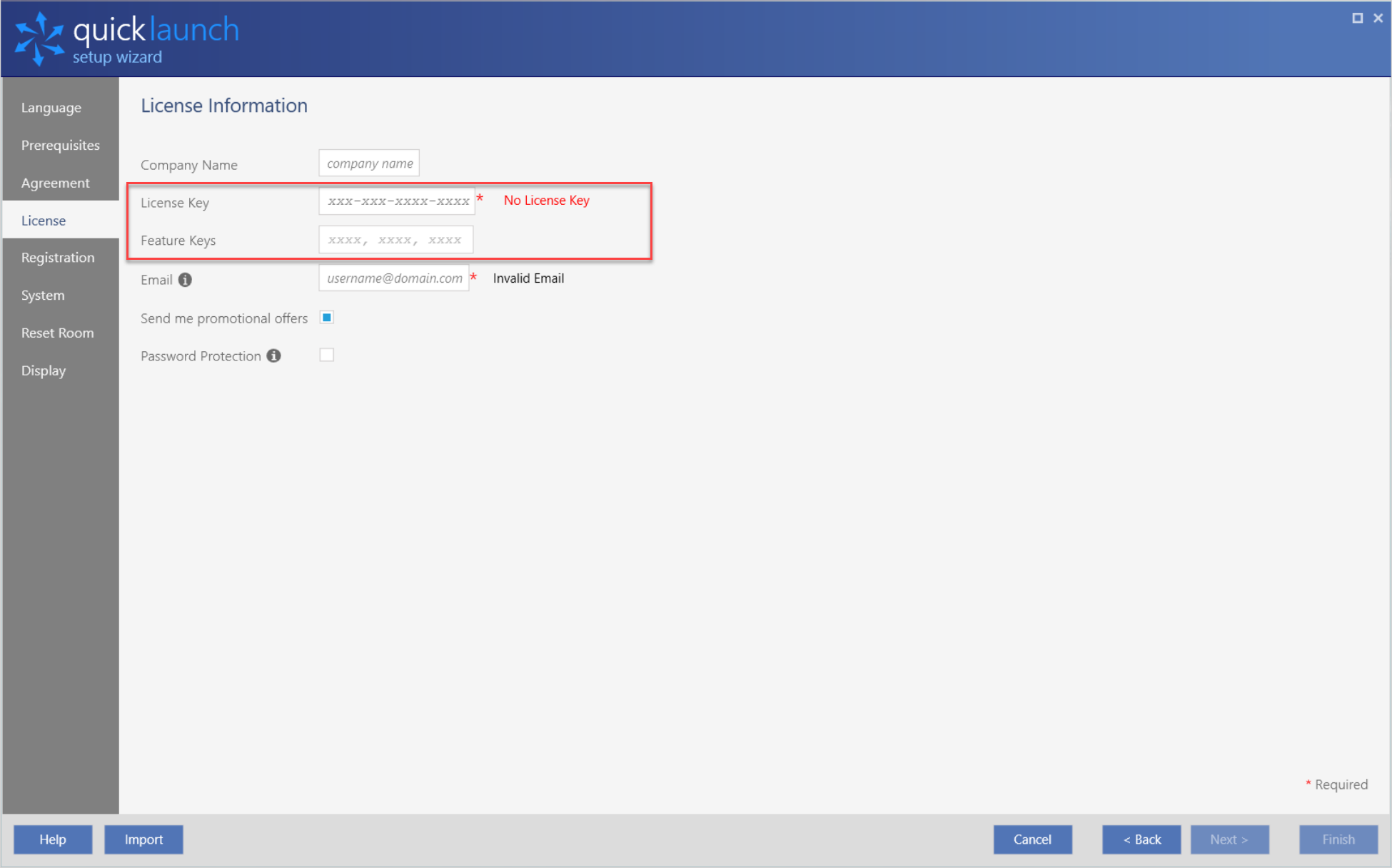Select the License step in the sidebar
The height and width of the screenshot is (868, 1392).
(44, 220)
